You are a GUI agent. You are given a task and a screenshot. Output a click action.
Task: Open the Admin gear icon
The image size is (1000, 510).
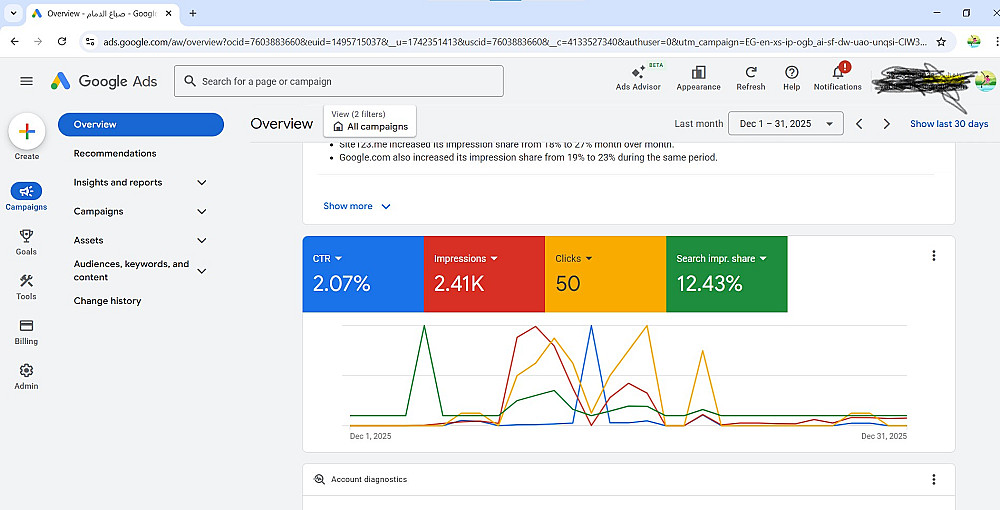click(27, 371)
